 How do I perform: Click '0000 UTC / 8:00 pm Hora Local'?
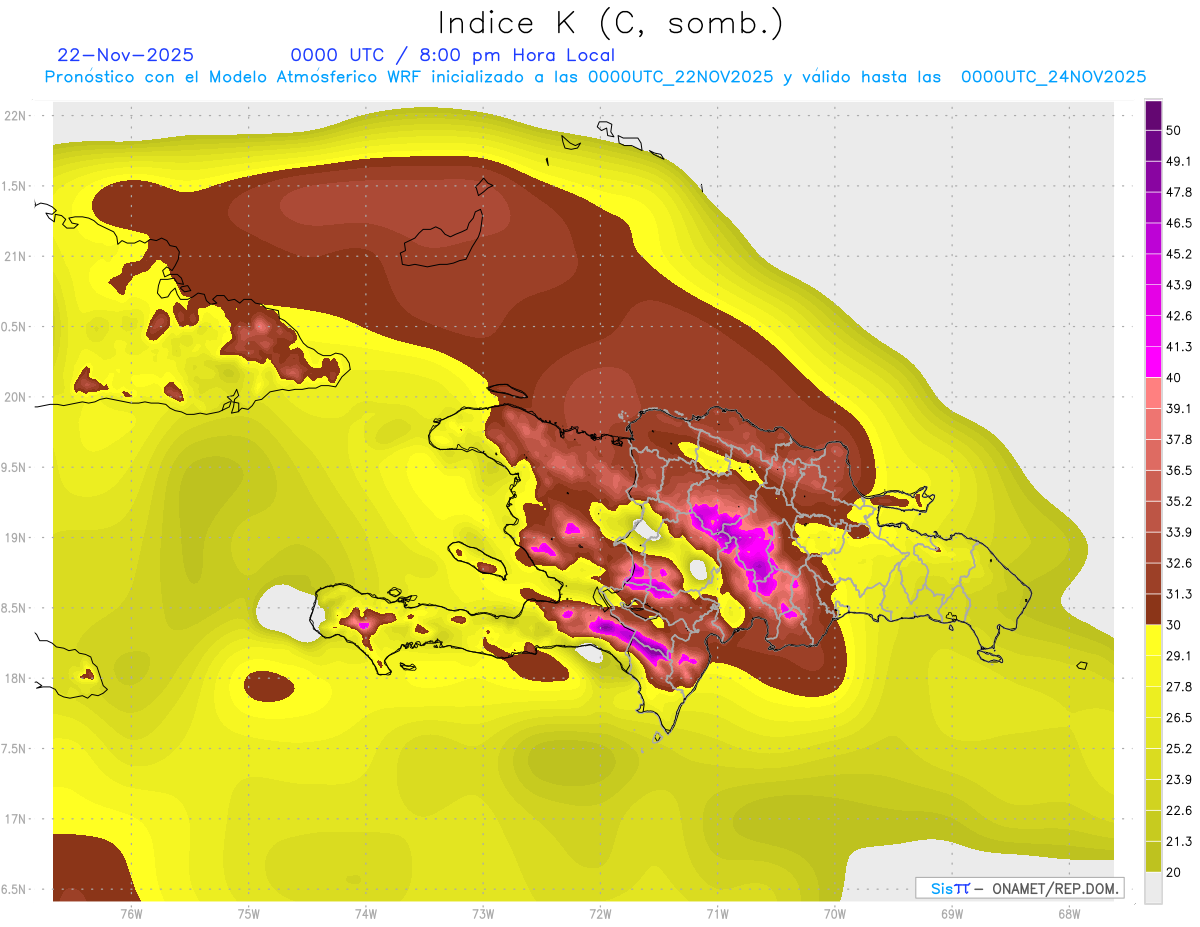click(x=452, y=55)
